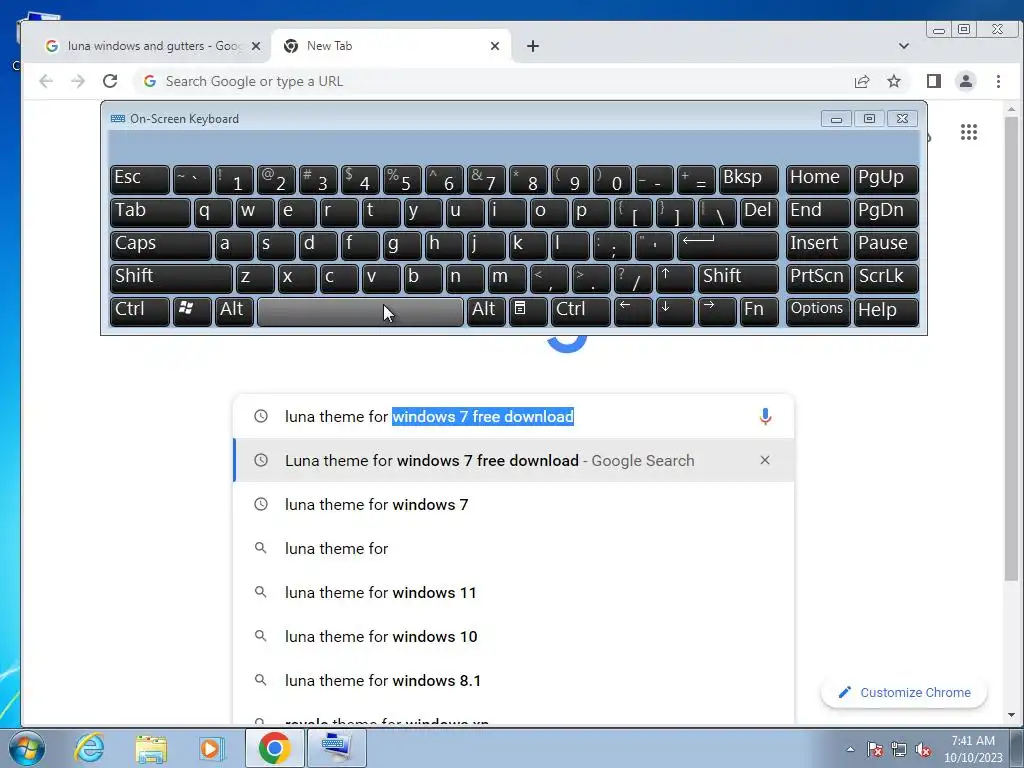Open the Google apps grid
This screenshot has height=768, width=1024.
pos(968,132)
